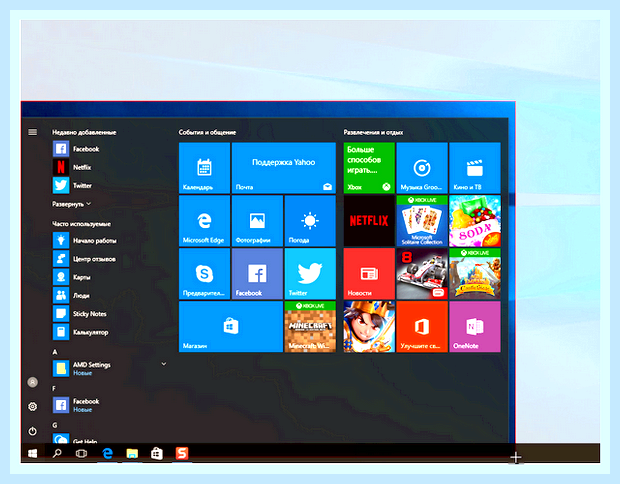
Task: Launch the OneNote tile
Action: point(475,327)
